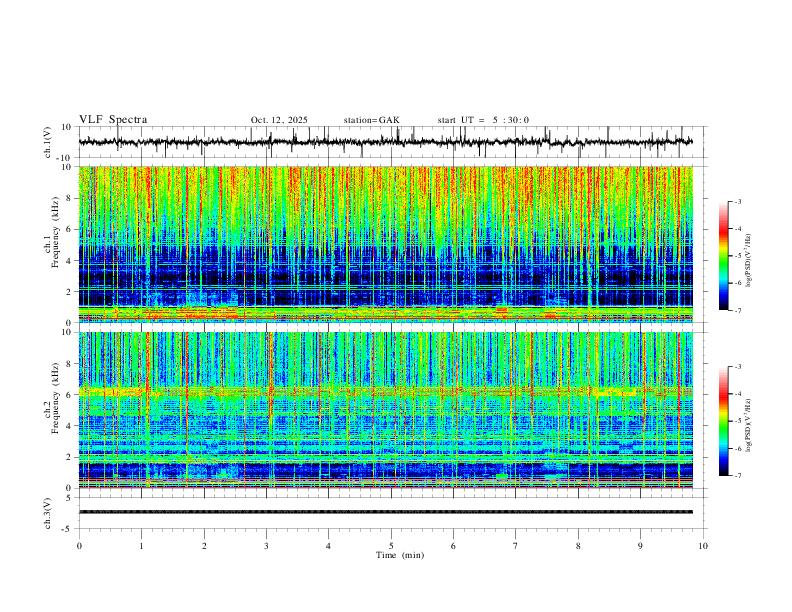Click the "-7" tick on lower colorbar
Screen dimensions: 792x612
[737, 475]
